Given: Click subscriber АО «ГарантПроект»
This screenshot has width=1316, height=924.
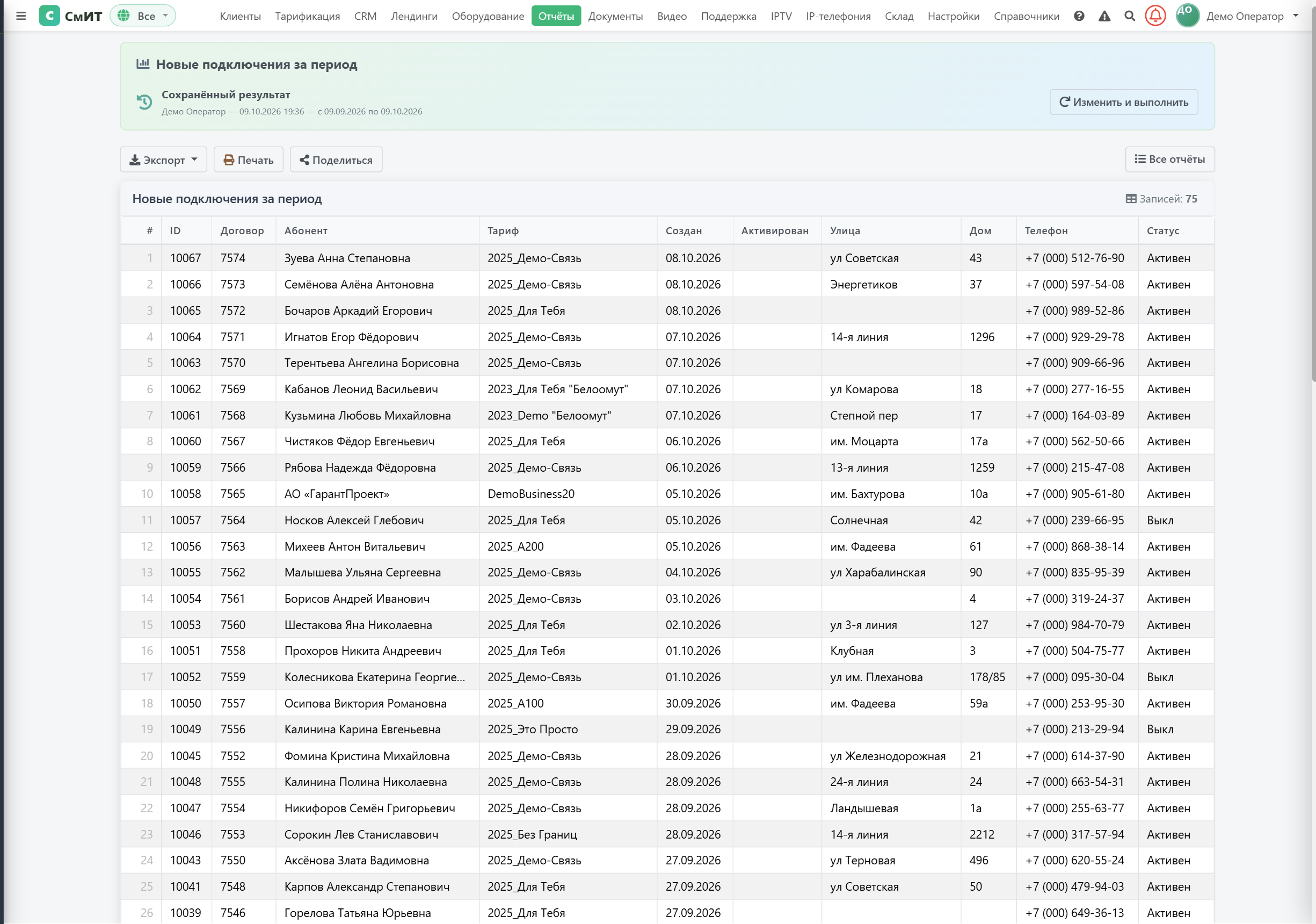Looking at the screenshot, I should click(337, 494).
